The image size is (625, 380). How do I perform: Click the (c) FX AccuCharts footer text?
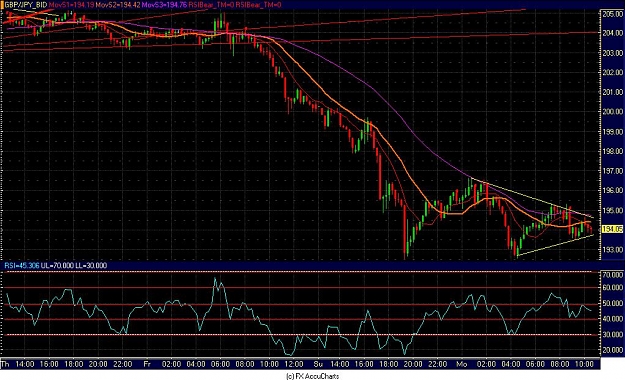pos(313,376)
